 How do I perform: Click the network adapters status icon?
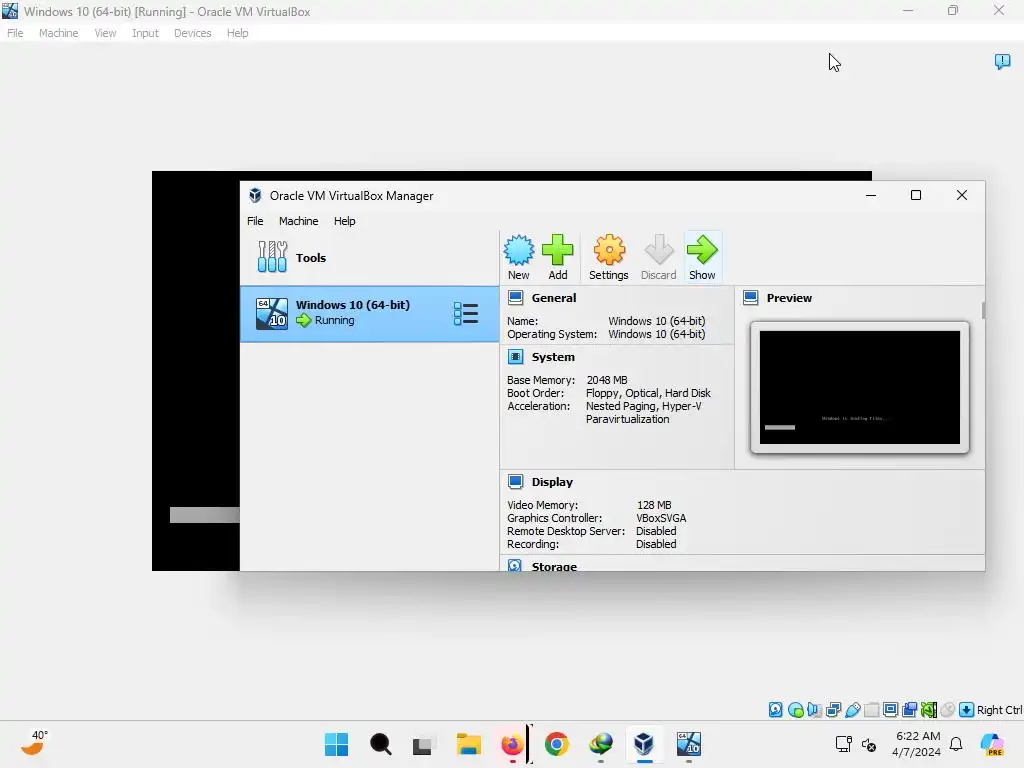point(833,710)
